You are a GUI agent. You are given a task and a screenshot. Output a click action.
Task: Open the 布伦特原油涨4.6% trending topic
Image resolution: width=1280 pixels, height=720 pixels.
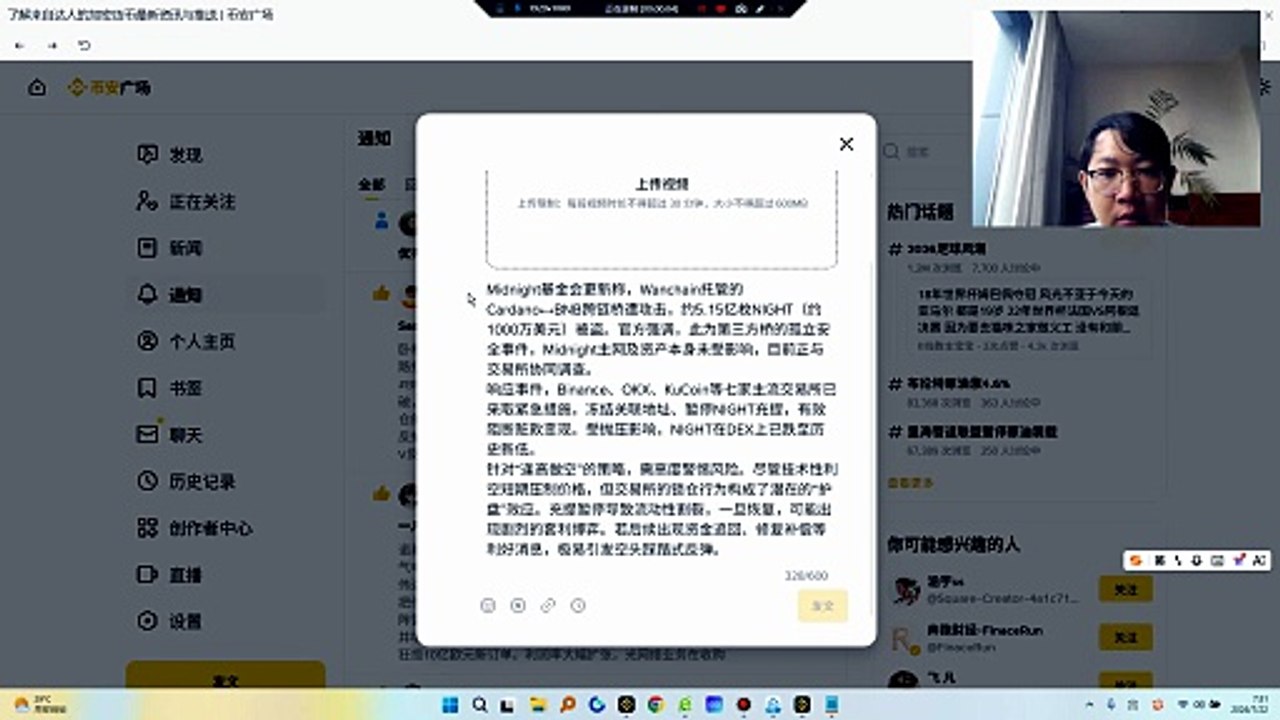[957, 383]
